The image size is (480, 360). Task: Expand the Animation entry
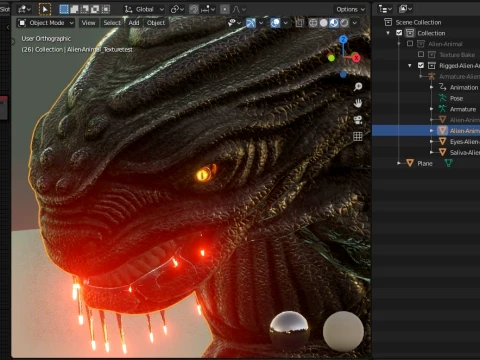432,87
